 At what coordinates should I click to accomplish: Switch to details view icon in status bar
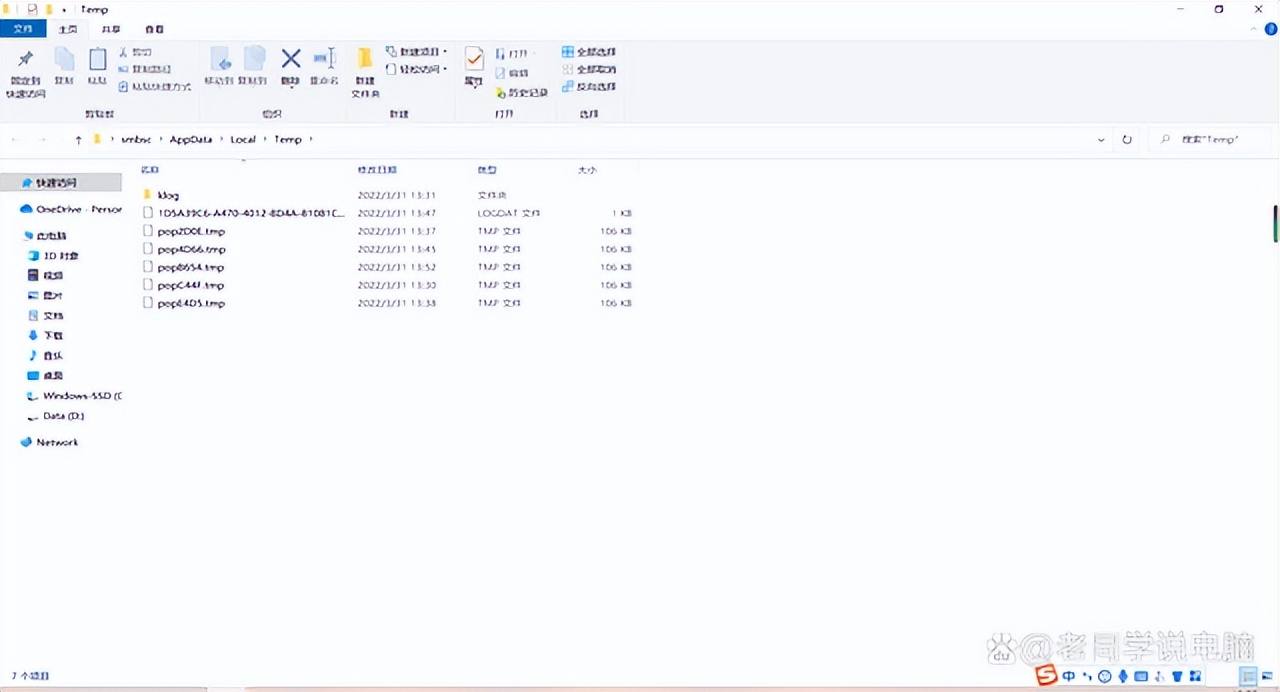[1247, 677]
